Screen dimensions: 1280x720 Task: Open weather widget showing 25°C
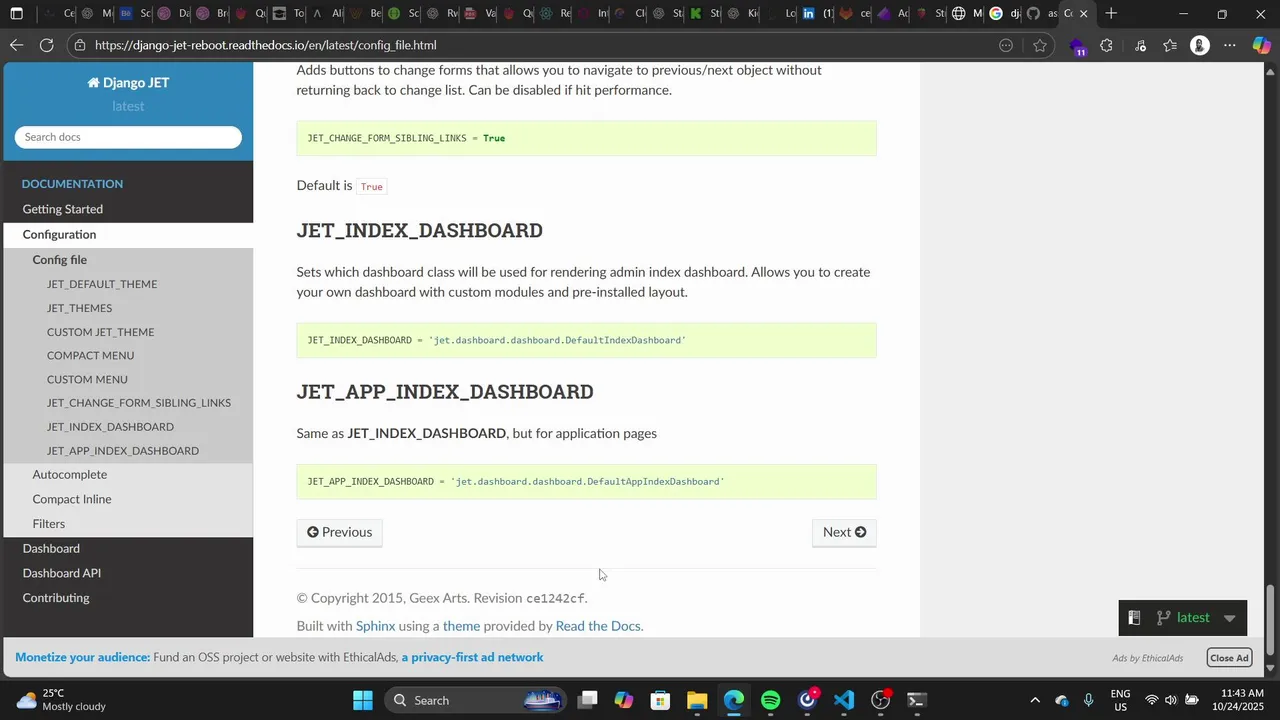(x=61, y=700)
